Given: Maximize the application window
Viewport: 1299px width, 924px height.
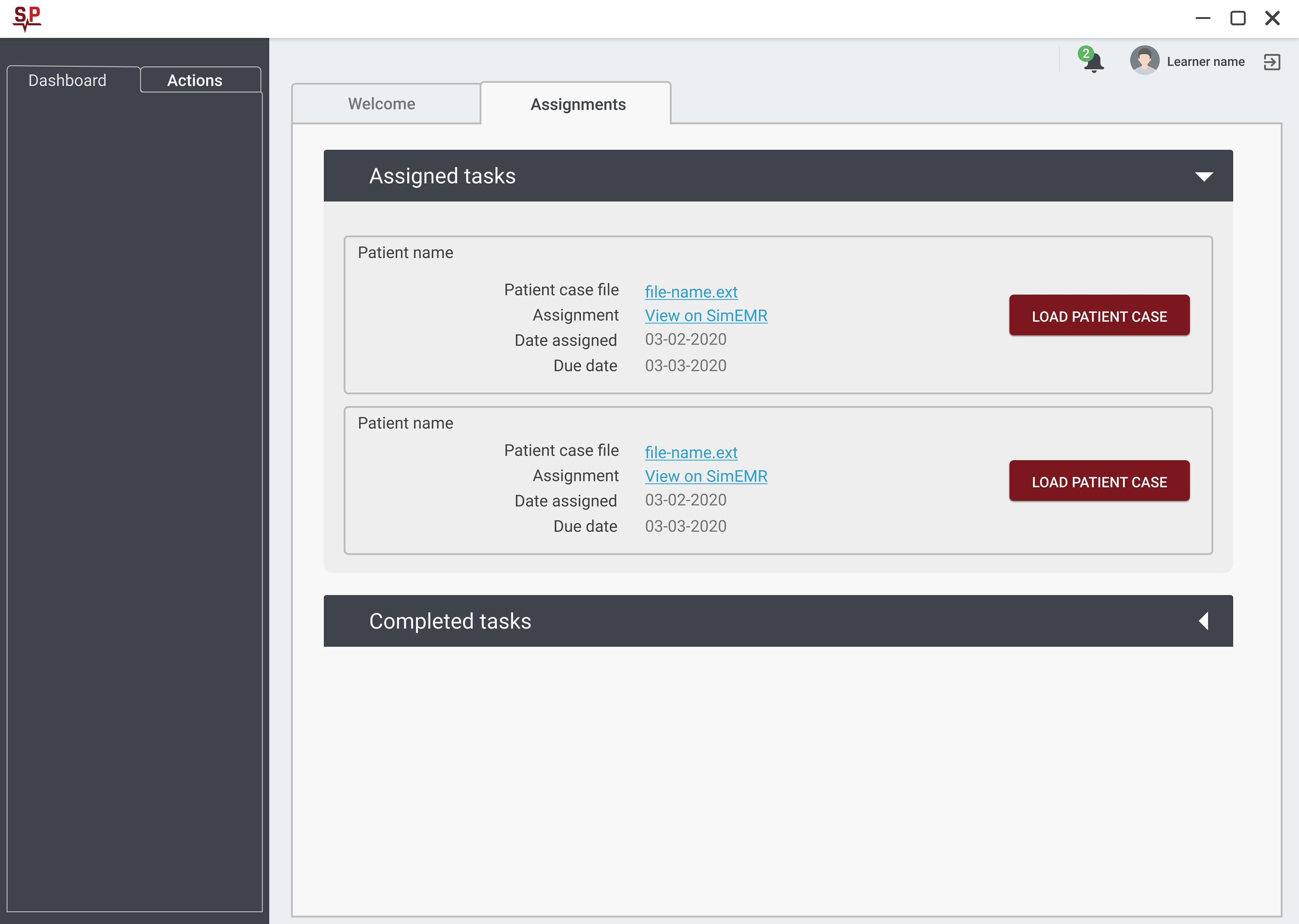Looking at the screenshot, I should click(1237, 18).
